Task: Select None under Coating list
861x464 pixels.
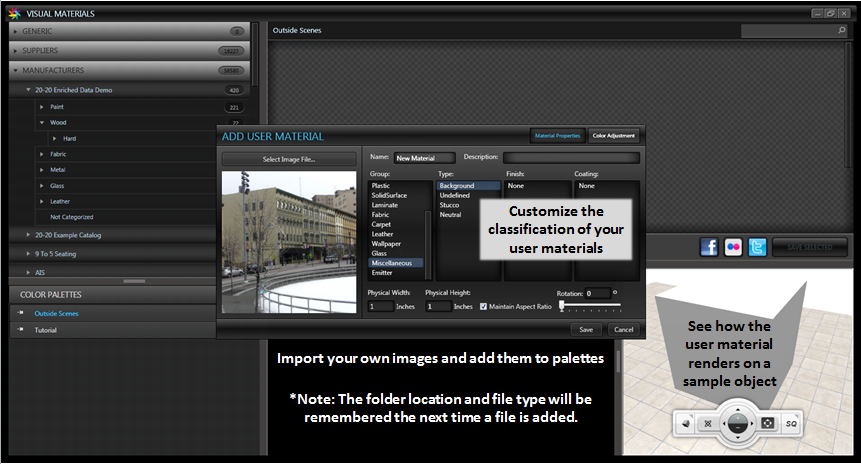Action: (586, 186)
